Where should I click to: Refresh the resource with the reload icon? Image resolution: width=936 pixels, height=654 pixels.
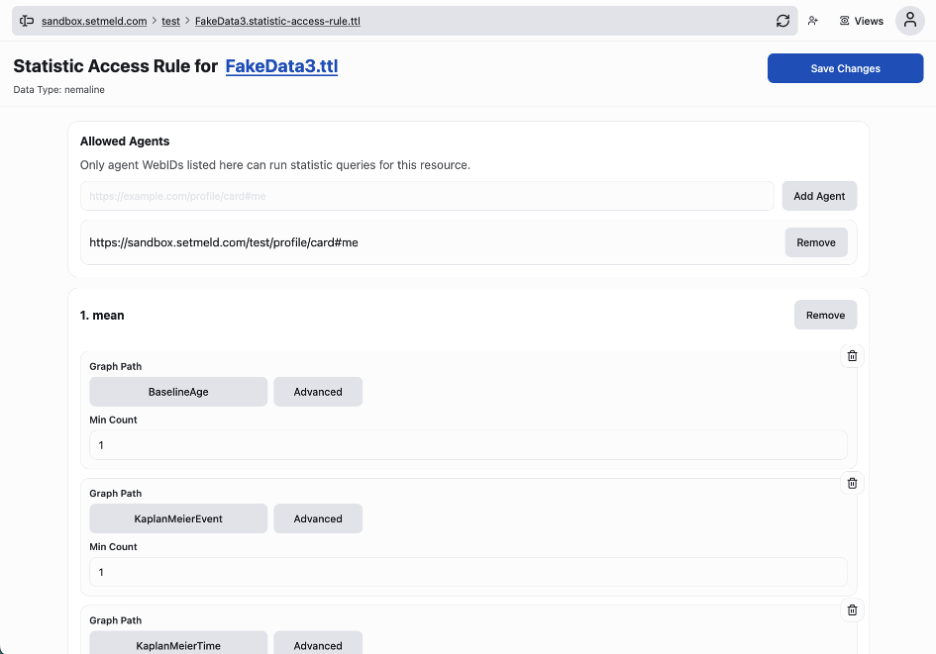[x=783, y=21]
